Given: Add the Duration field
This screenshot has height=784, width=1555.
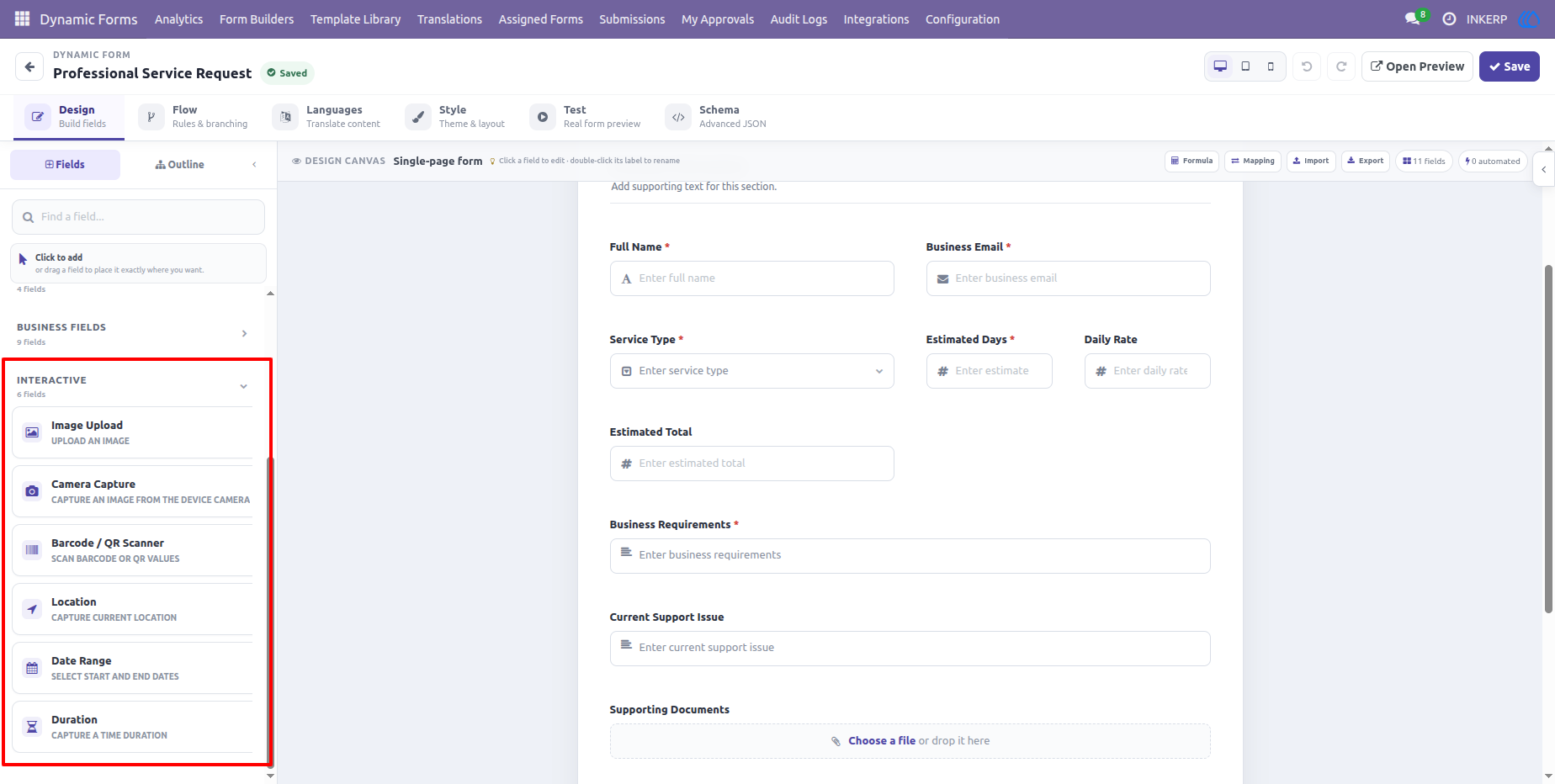Looking at the screenshot, I should pyautogui.click(x=133, y=727).
